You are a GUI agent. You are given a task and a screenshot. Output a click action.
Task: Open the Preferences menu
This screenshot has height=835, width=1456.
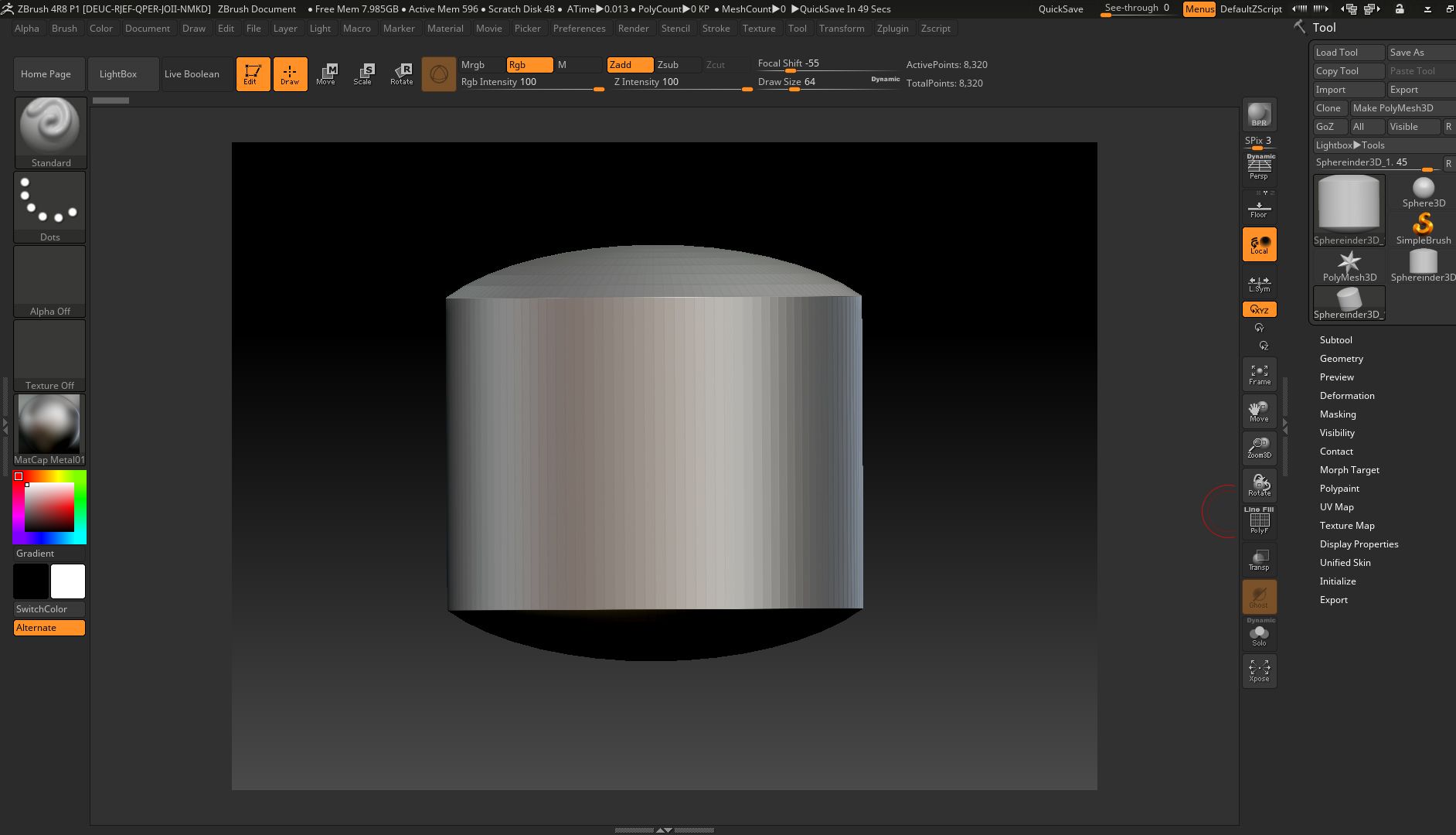click(579, 29)
